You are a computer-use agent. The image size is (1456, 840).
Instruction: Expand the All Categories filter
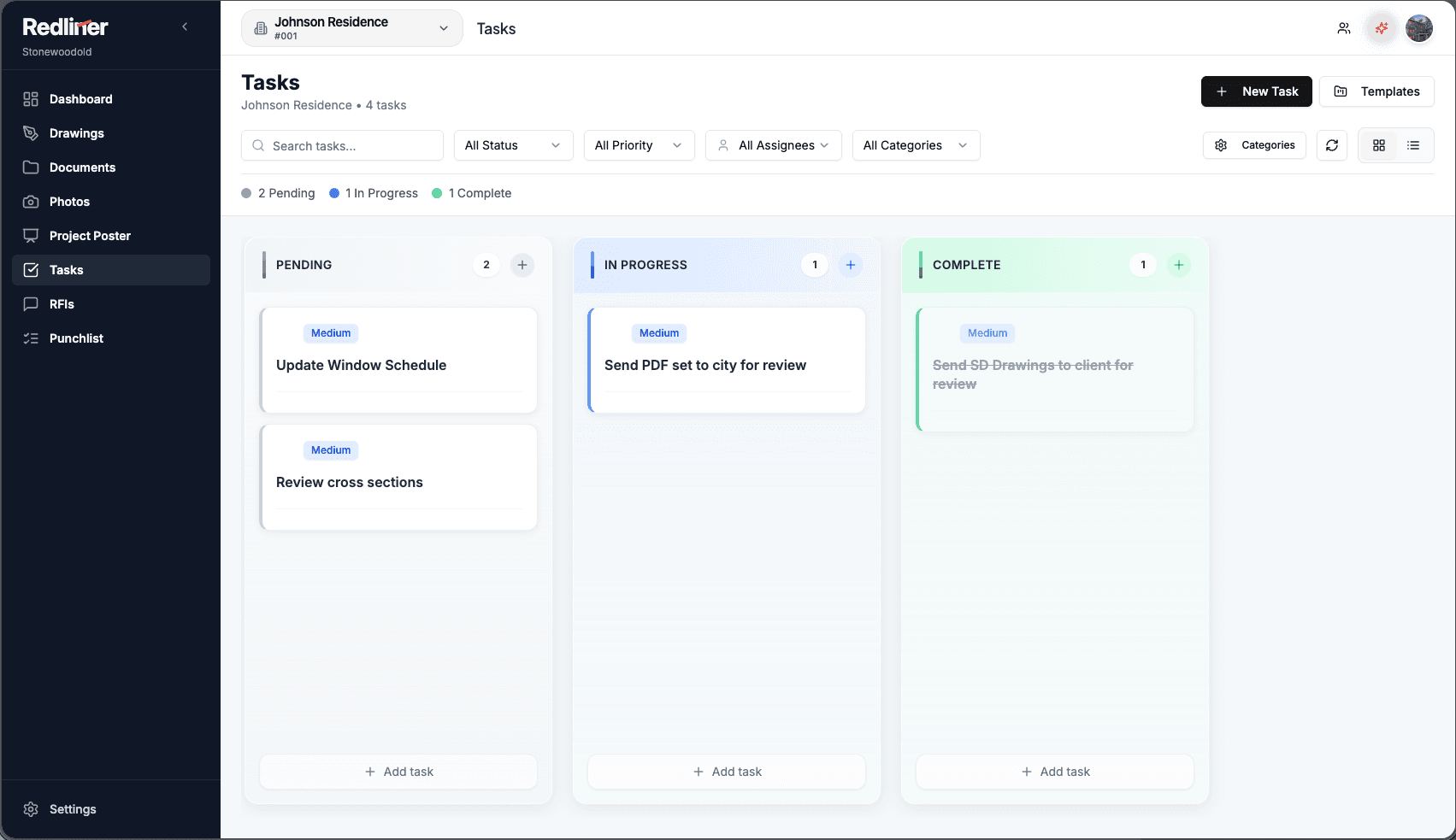pos(916,145)
